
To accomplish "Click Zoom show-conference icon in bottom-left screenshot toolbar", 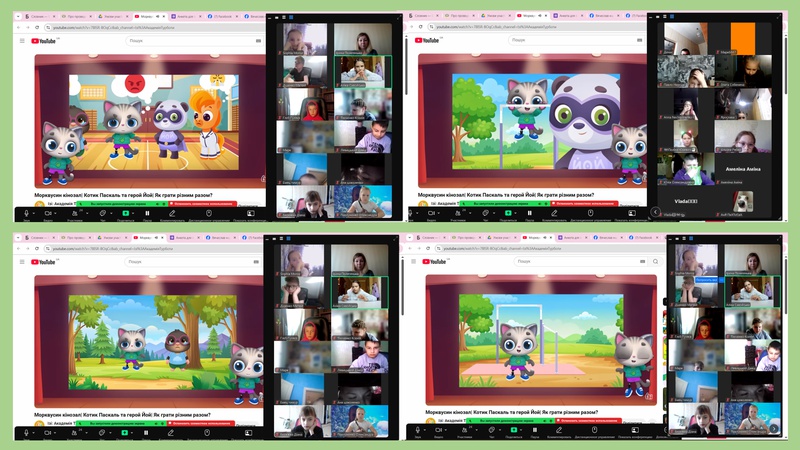I will [248, 433].
